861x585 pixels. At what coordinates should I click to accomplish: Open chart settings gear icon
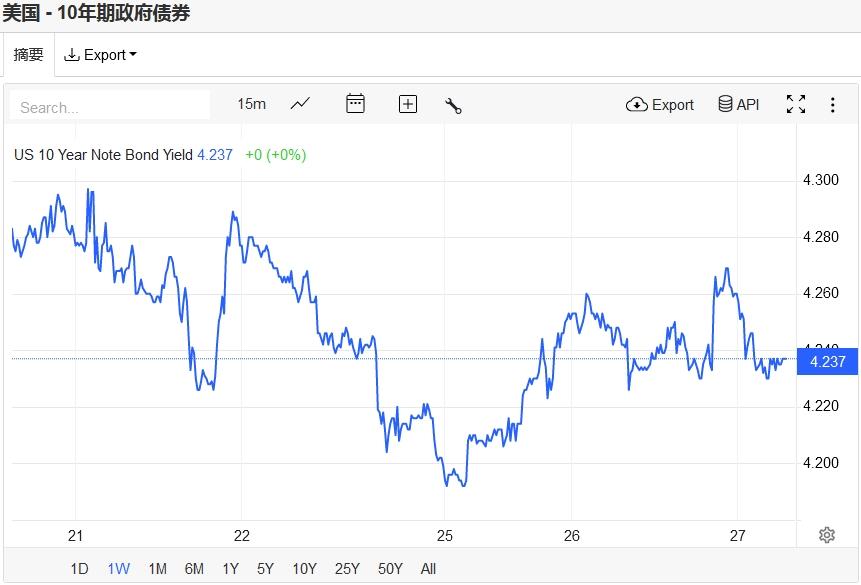pyautogui.click(x=827, y=535)
